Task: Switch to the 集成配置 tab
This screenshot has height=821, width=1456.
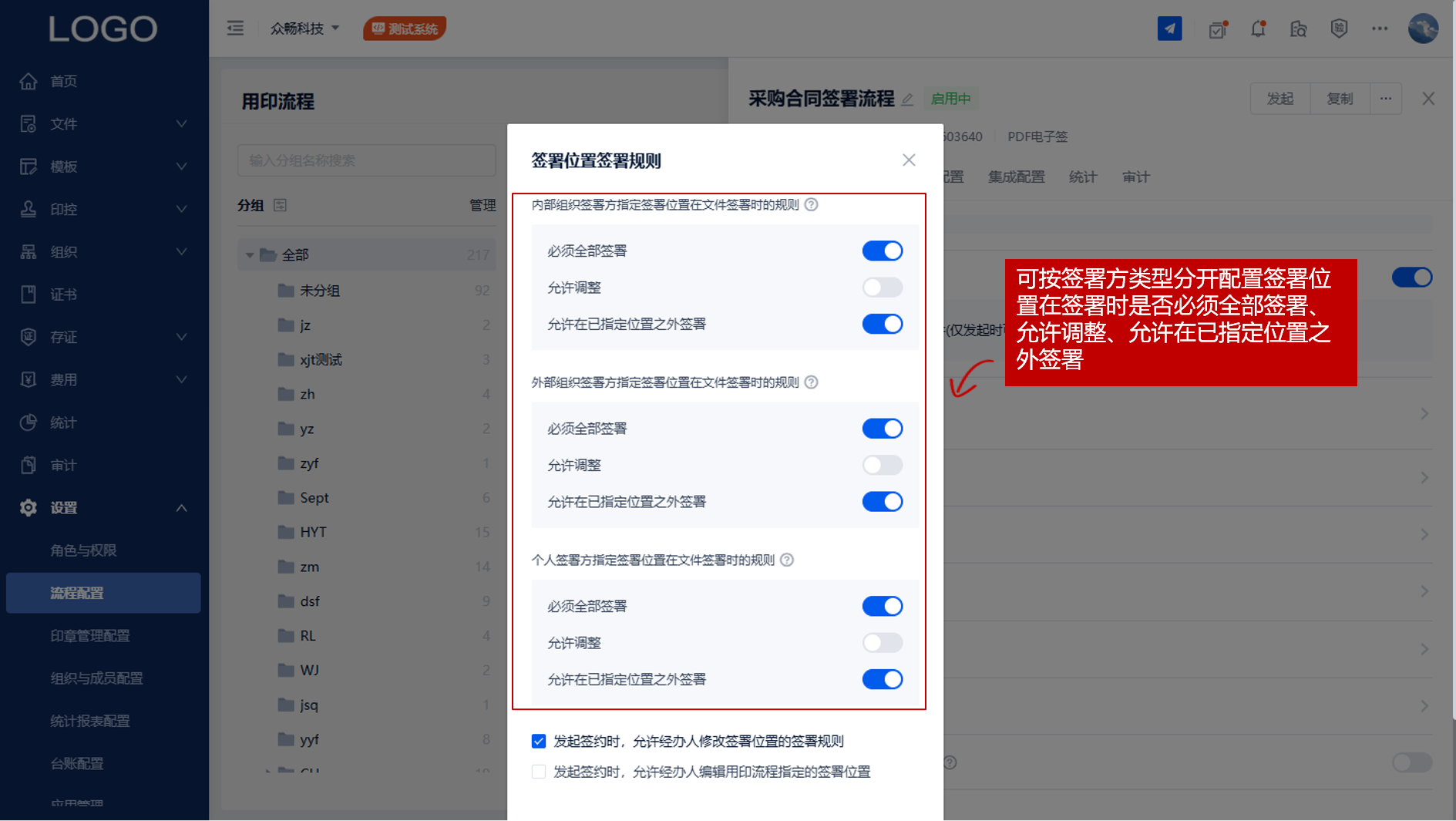Action: (x=1016, y=177)
